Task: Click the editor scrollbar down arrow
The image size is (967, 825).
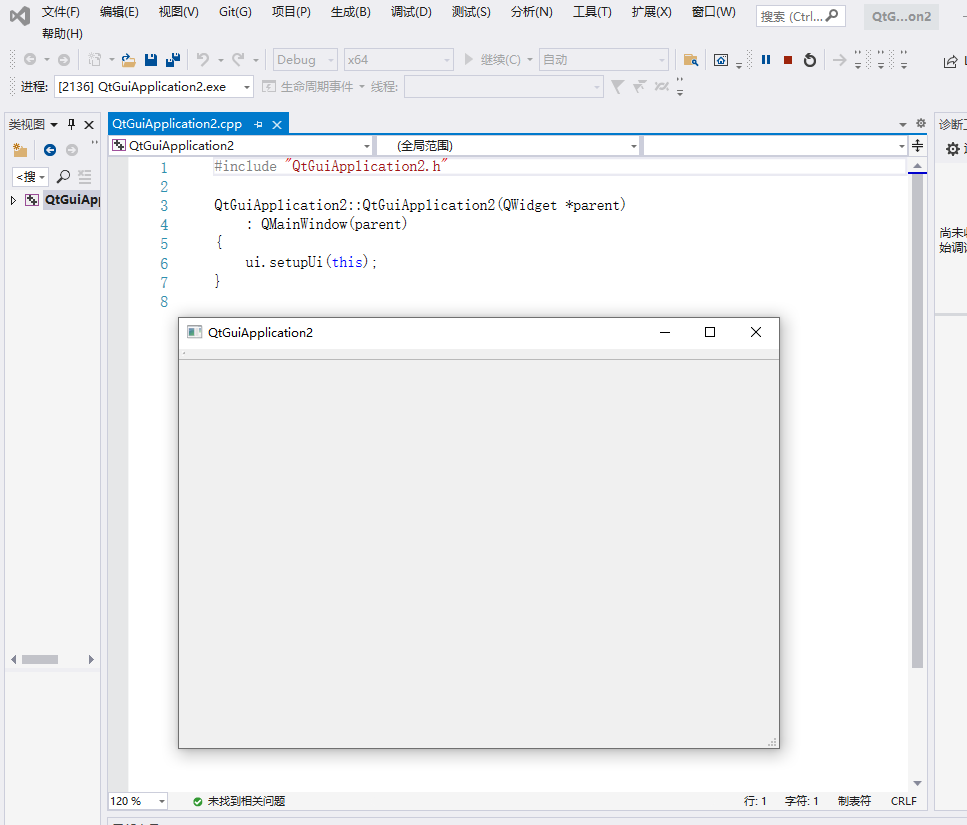Action: click(x=917, y=783)
